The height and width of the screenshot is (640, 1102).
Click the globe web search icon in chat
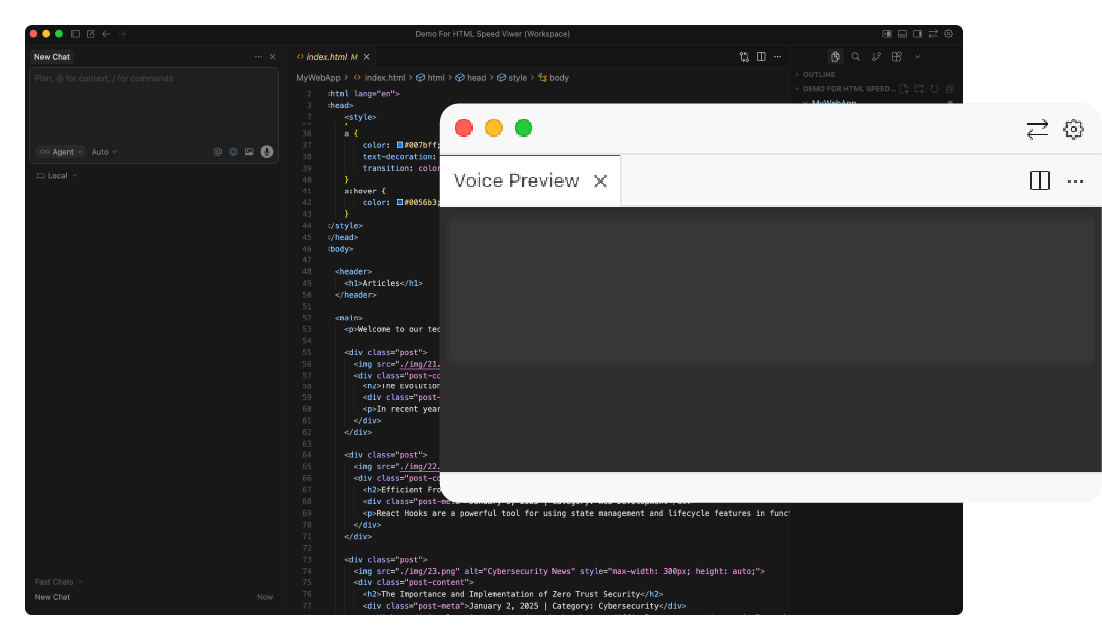pos(233,152)
